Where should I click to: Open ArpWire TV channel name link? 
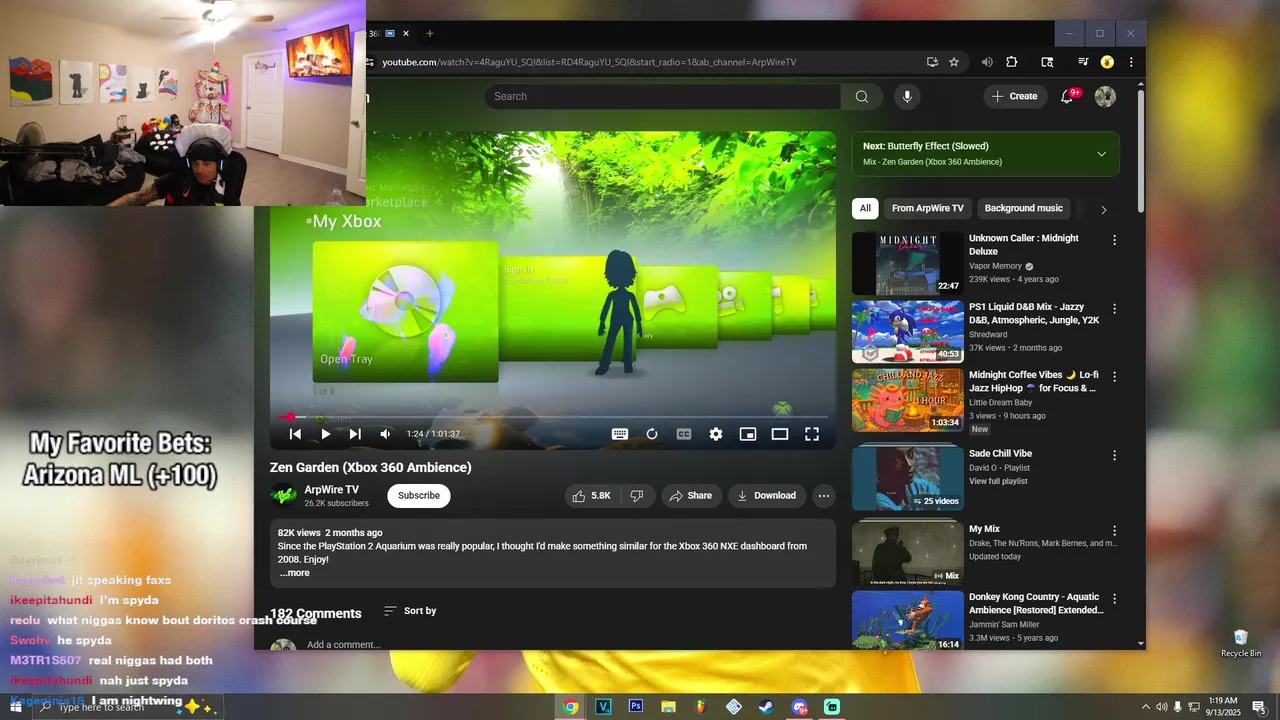coord(331,490)
